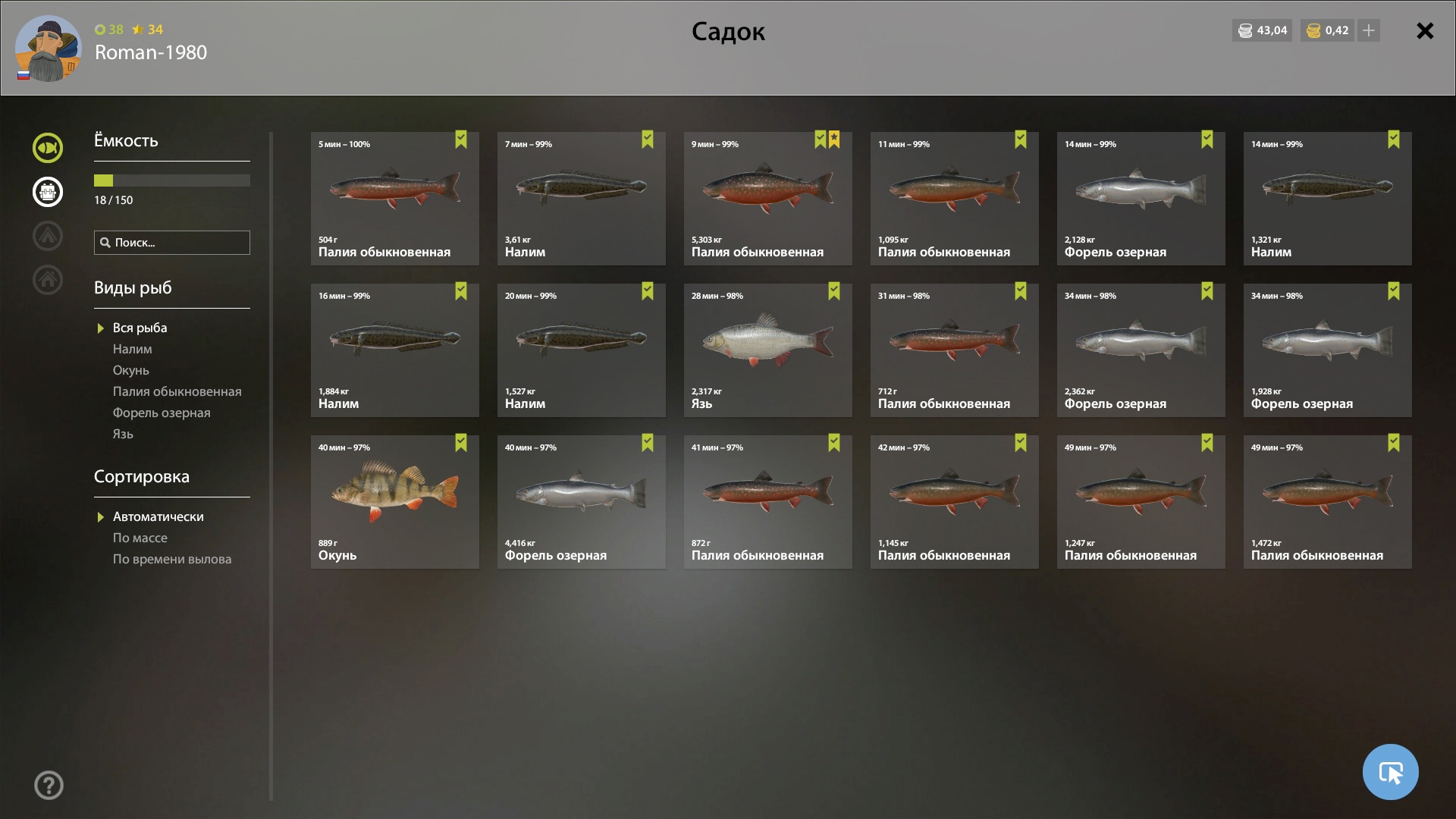This screenshot has width=1456, height=819.
Task: Open the fish keepnet sidebar icon
Action: [x=47, y=148]
